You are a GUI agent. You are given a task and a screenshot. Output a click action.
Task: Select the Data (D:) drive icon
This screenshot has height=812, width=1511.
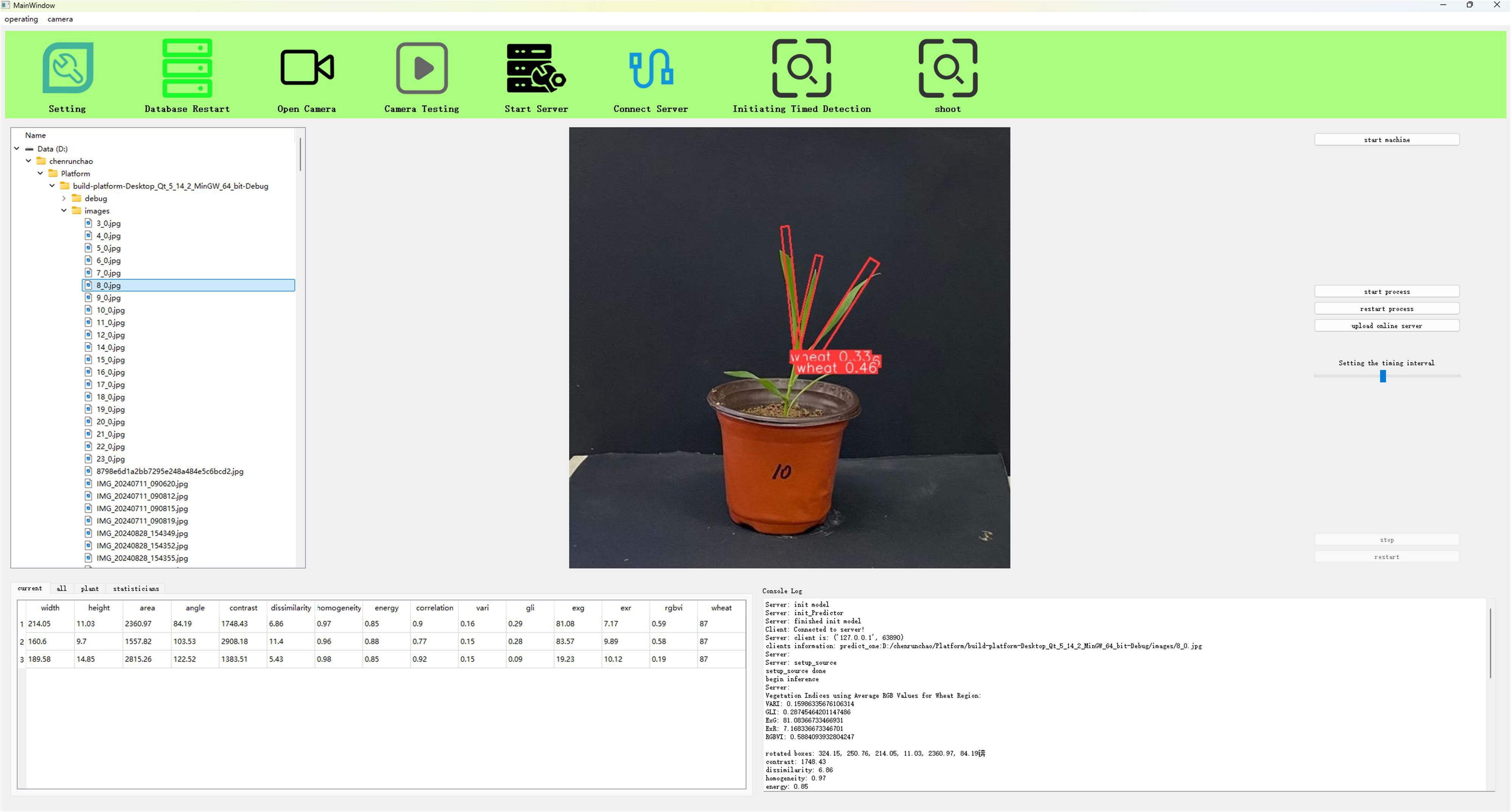(30, 149)
